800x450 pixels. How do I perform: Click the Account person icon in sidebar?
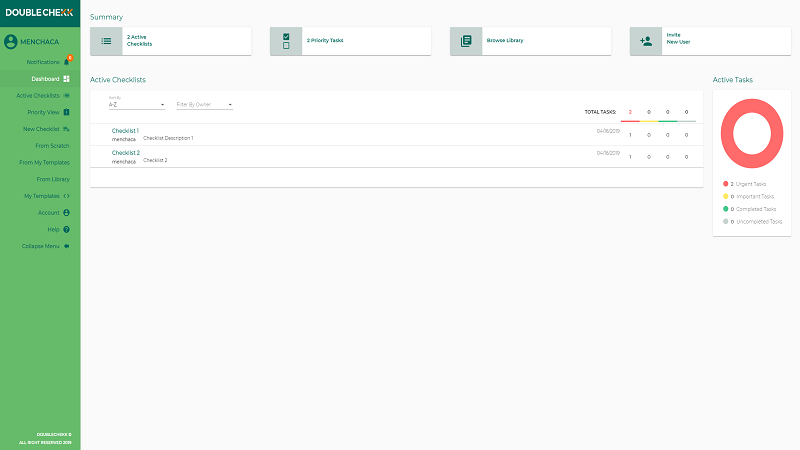pyautogui.click(x=66, y=213)
